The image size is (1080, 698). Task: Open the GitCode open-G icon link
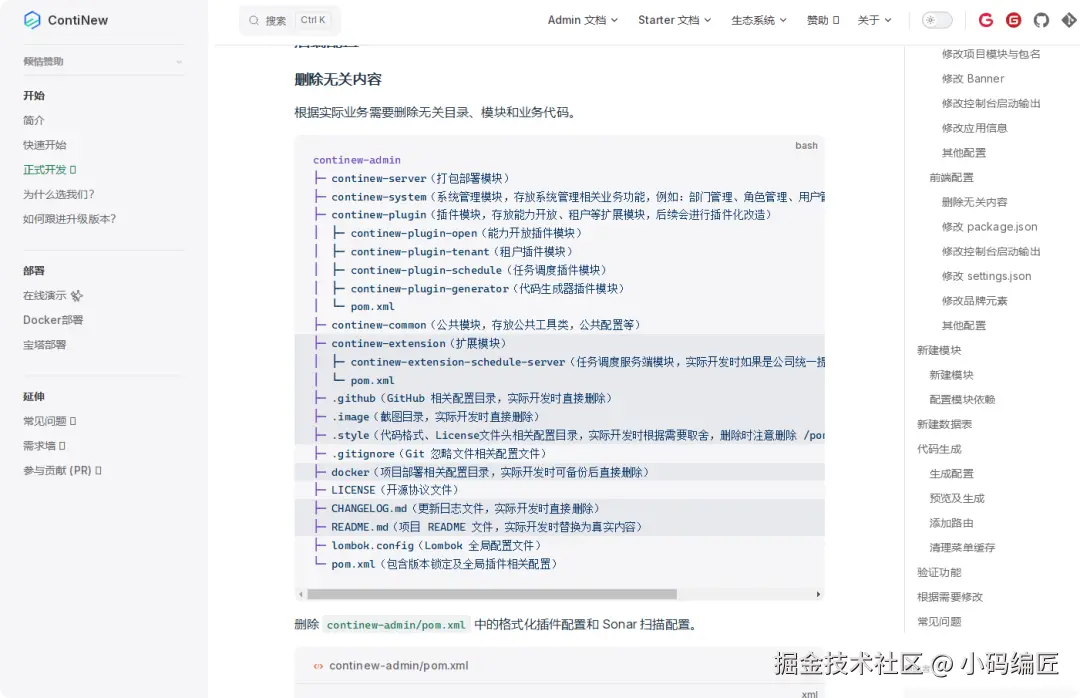[x=986, y=20]
